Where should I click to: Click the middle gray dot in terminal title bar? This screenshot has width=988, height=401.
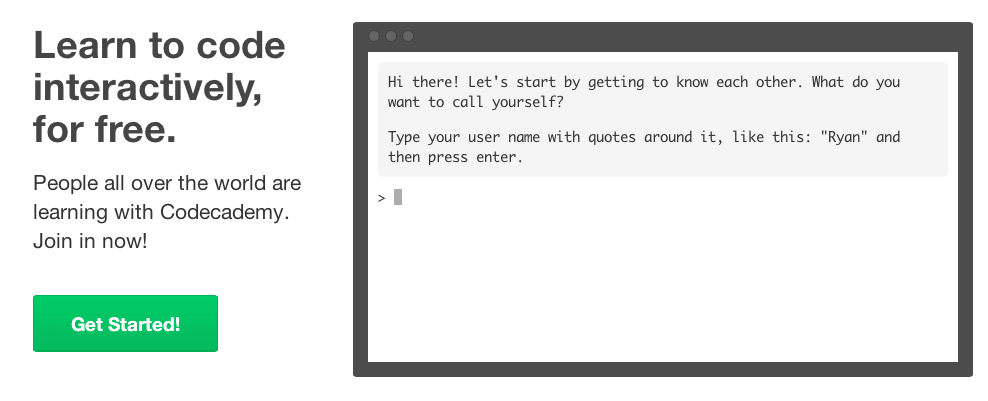tap(391, 36)
